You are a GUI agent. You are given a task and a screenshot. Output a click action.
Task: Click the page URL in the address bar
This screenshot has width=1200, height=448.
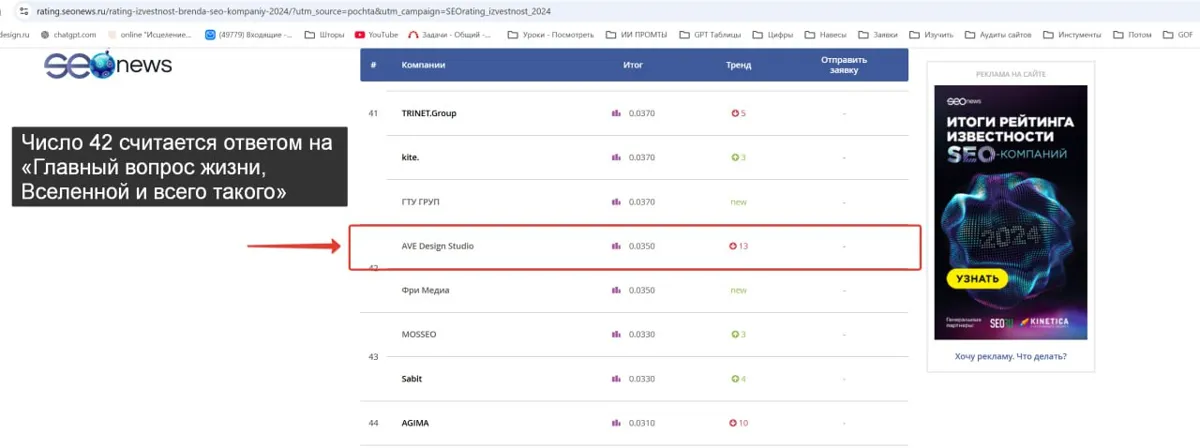click(292, 11)
